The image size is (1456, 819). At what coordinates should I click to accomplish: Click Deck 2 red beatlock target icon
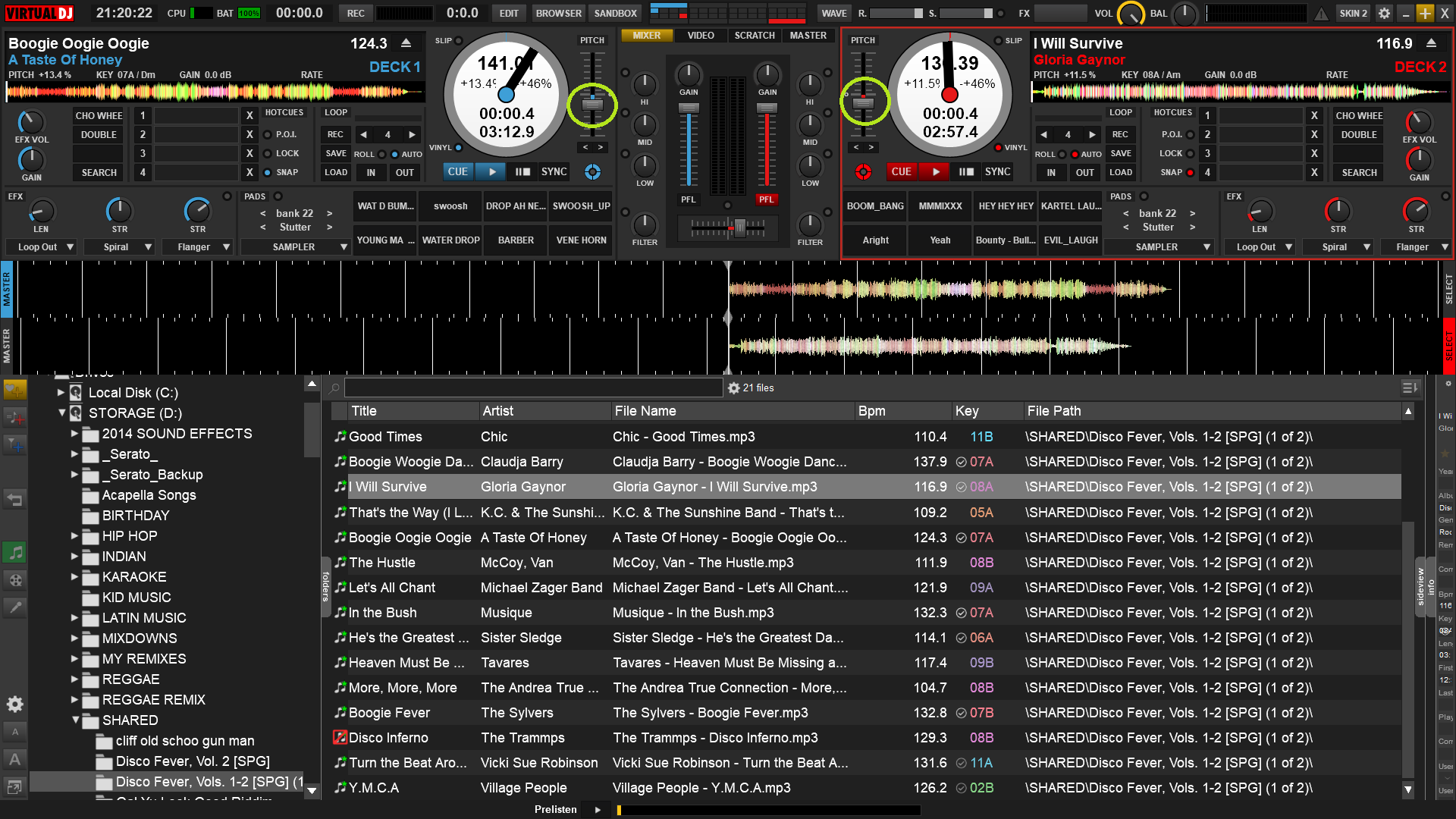(863, 172)
